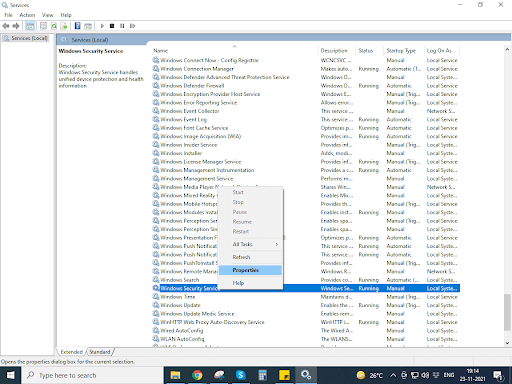The image size is (512, 384).
Task: Switch to the Standard tab
Action: [100, 352]
